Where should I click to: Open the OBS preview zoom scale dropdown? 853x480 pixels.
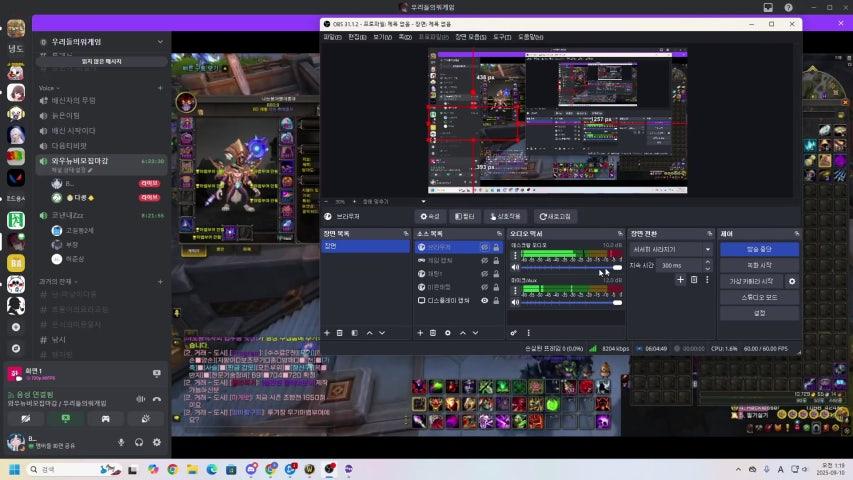pos(423,201)
